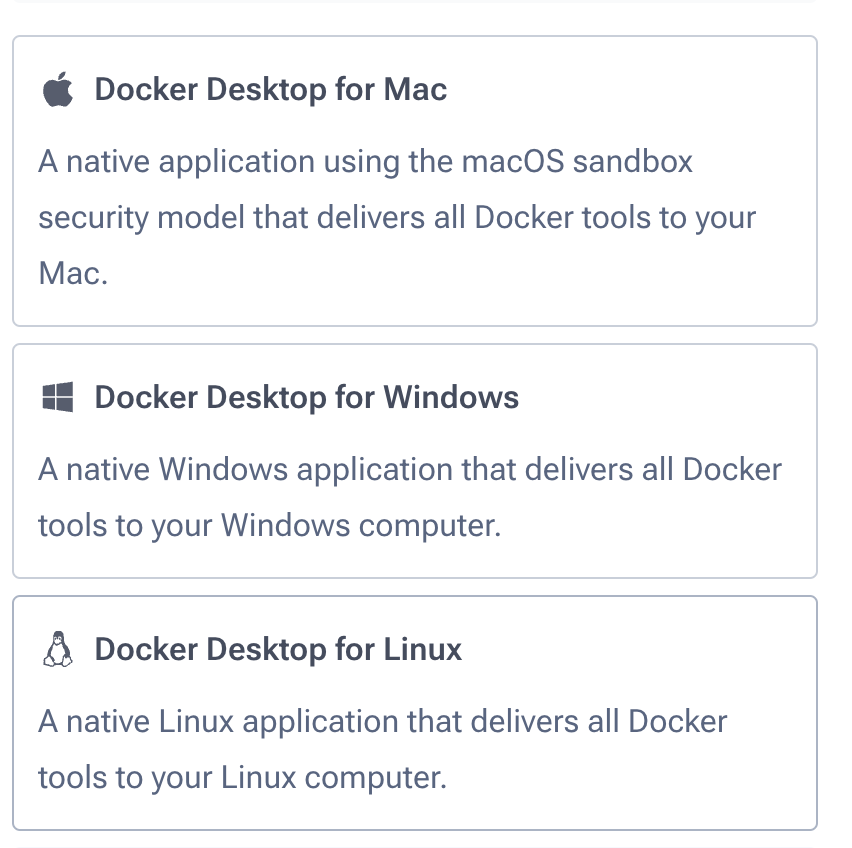Viewport: 852px width, 848px height.
Task: Click 'Linux computer.' in the Linux description
Action: coord(333,777)
